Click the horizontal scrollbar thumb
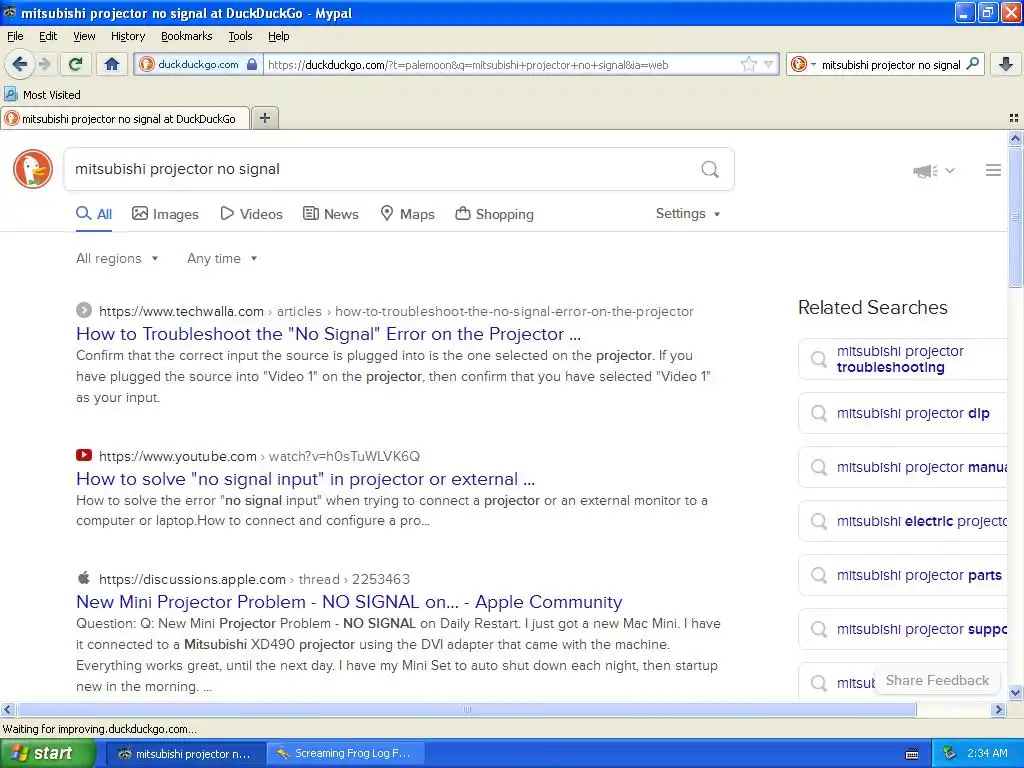 click(466, 710)
